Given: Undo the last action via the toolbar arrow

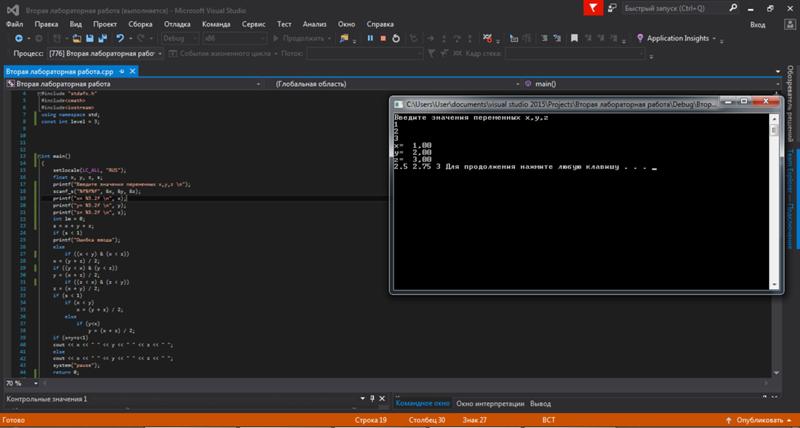Looking at the screenshot, I should click(120, 38).
